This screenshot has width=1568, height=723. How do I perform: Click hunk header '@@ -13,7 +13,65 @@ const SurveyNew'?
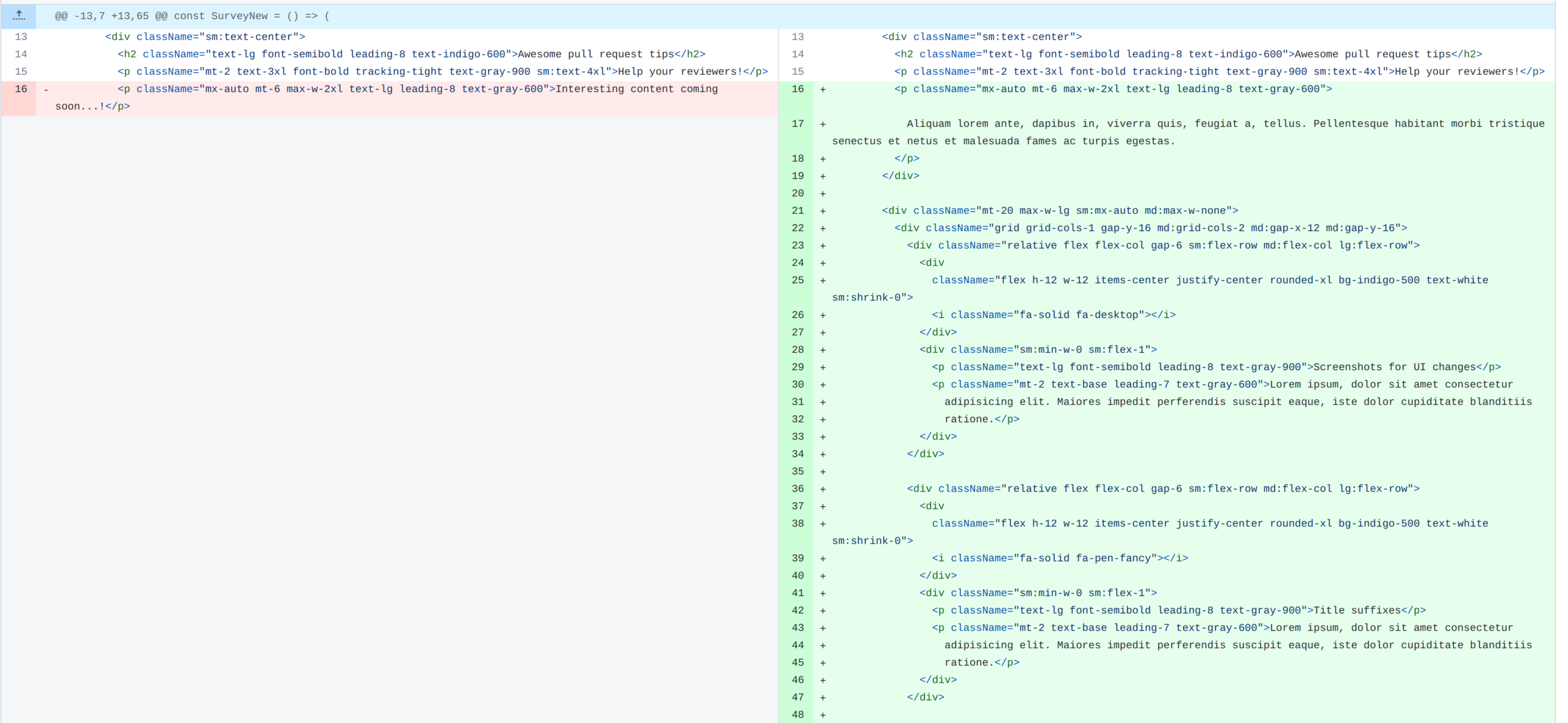click(192, 16)
